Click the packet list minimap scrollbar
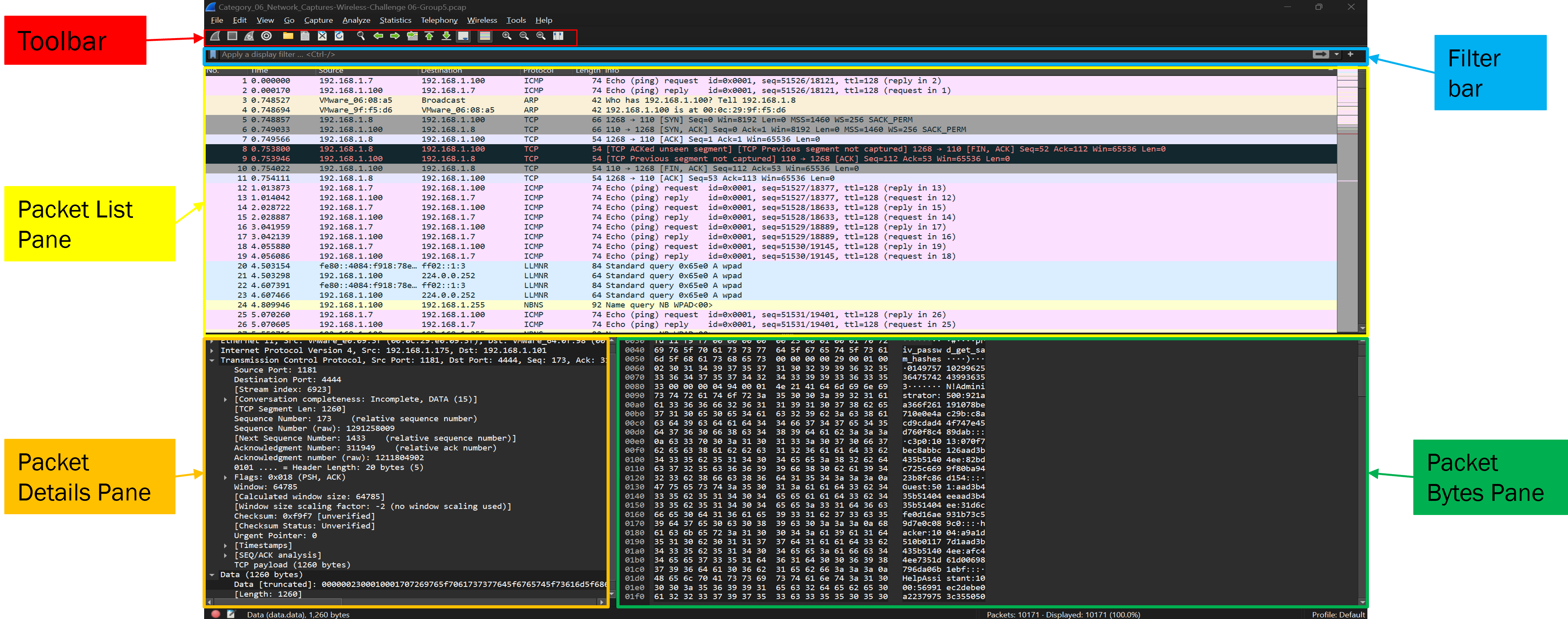 [x=1347, y=201]
